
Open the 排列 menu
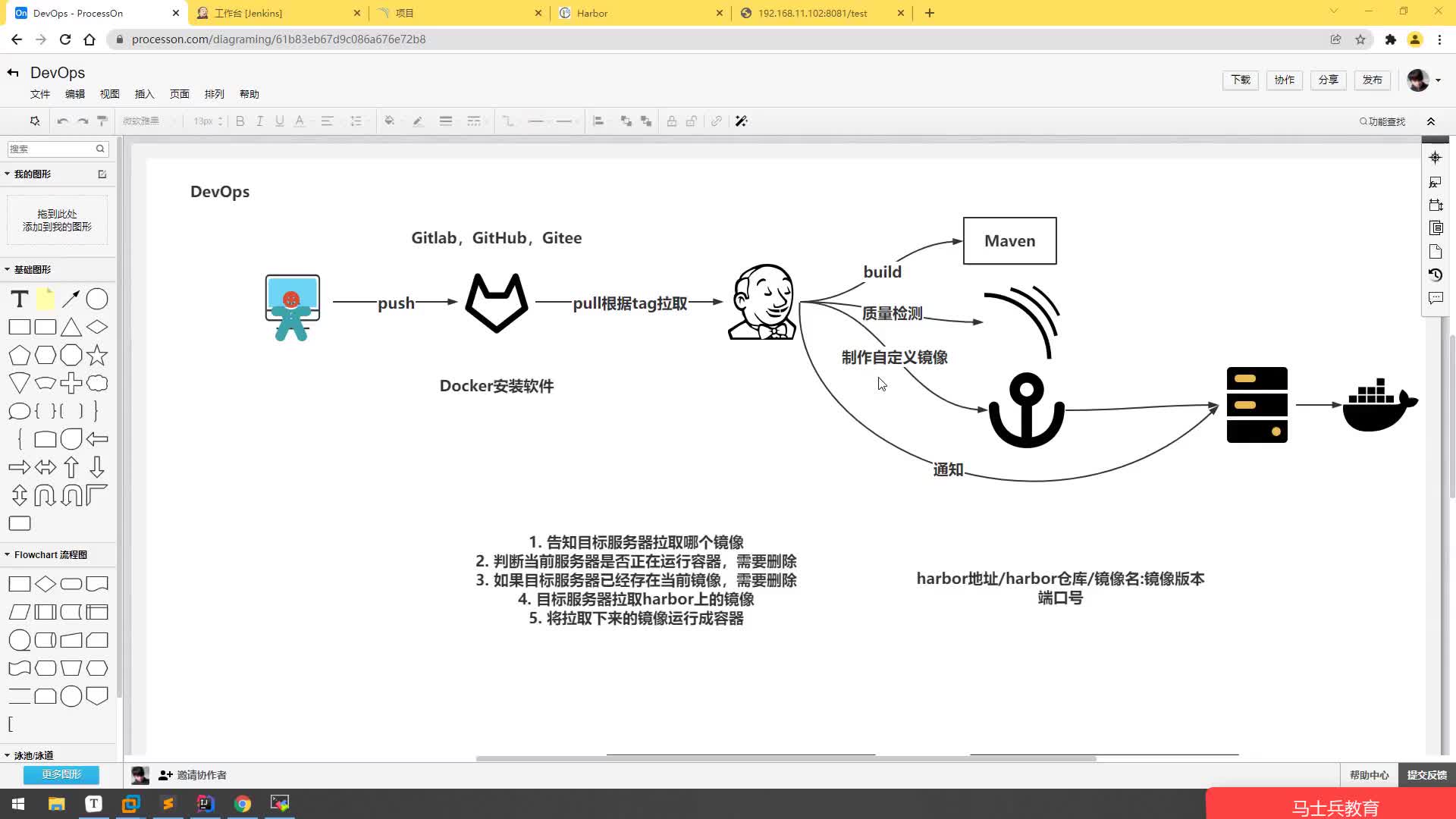(x=215, y=94)
